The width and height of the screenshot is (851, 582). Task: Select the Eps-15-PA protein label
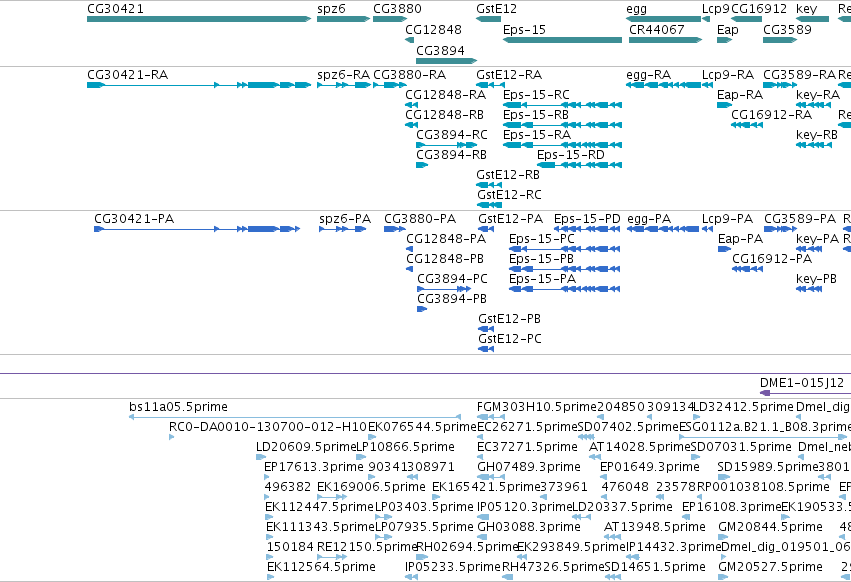542,279
